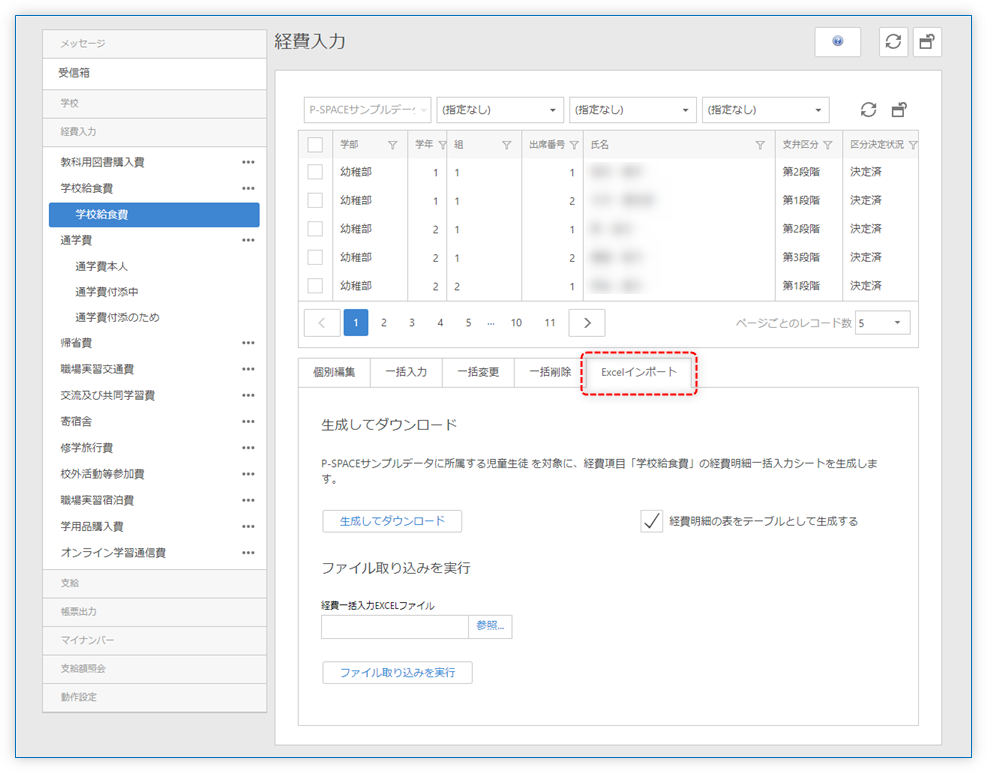This screenshot has height=773, width=987.
Task: Go to page 10 of the list
Action: point(516,323)
